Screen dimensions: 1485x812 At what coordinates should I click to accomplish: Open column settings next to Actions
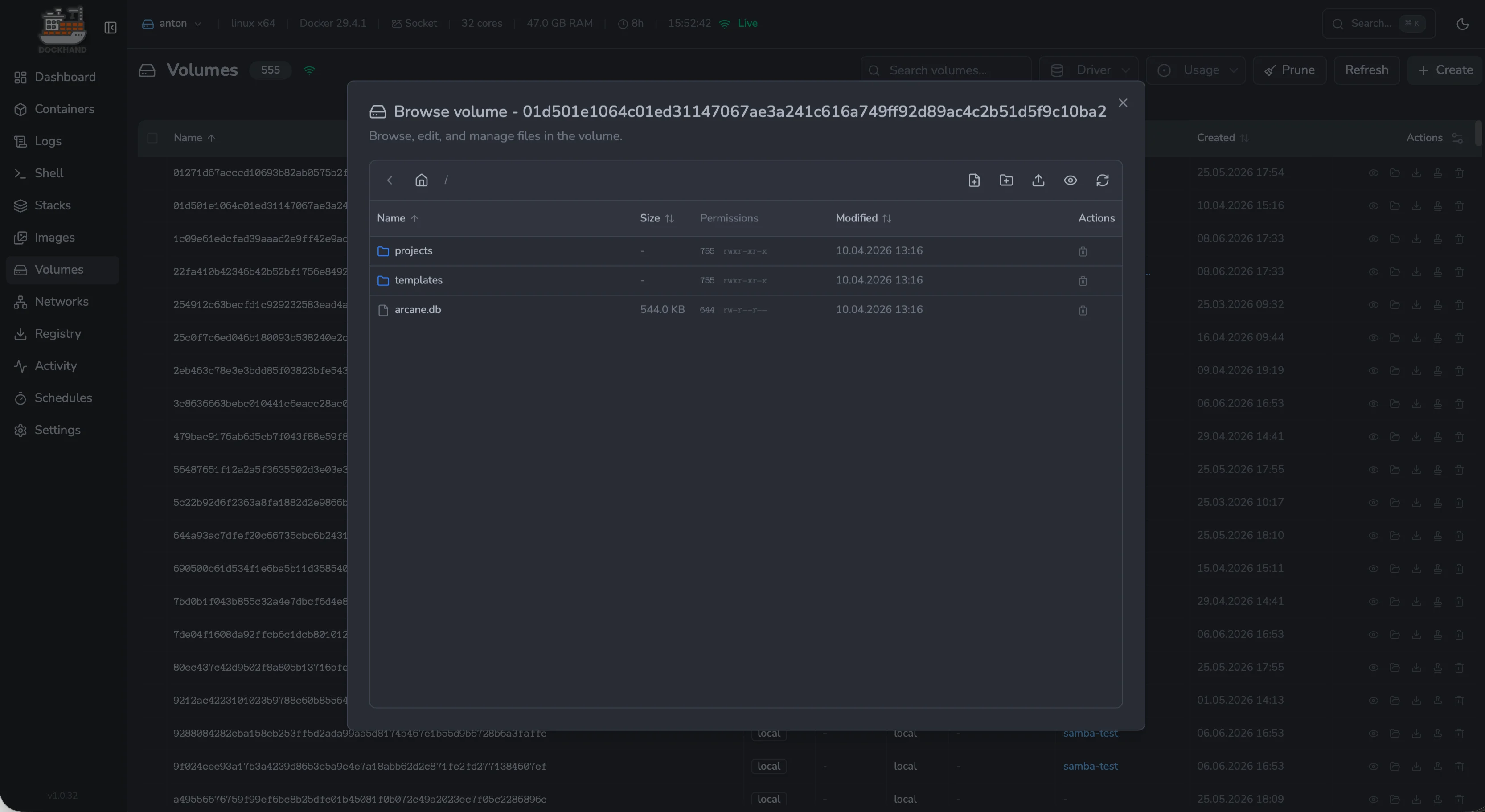[1457, 138]
